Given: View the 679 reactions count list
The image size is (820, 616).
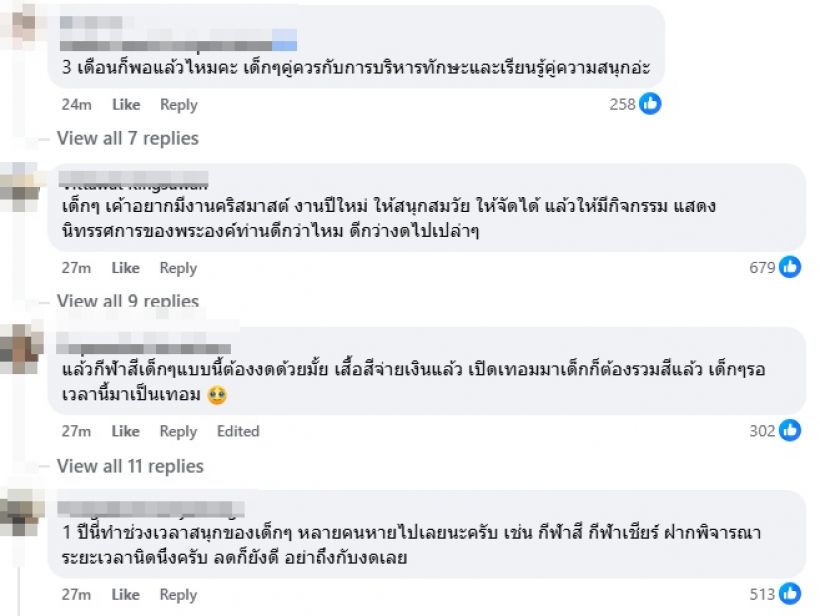Looking at the screenshot, I should coord(762,267).
